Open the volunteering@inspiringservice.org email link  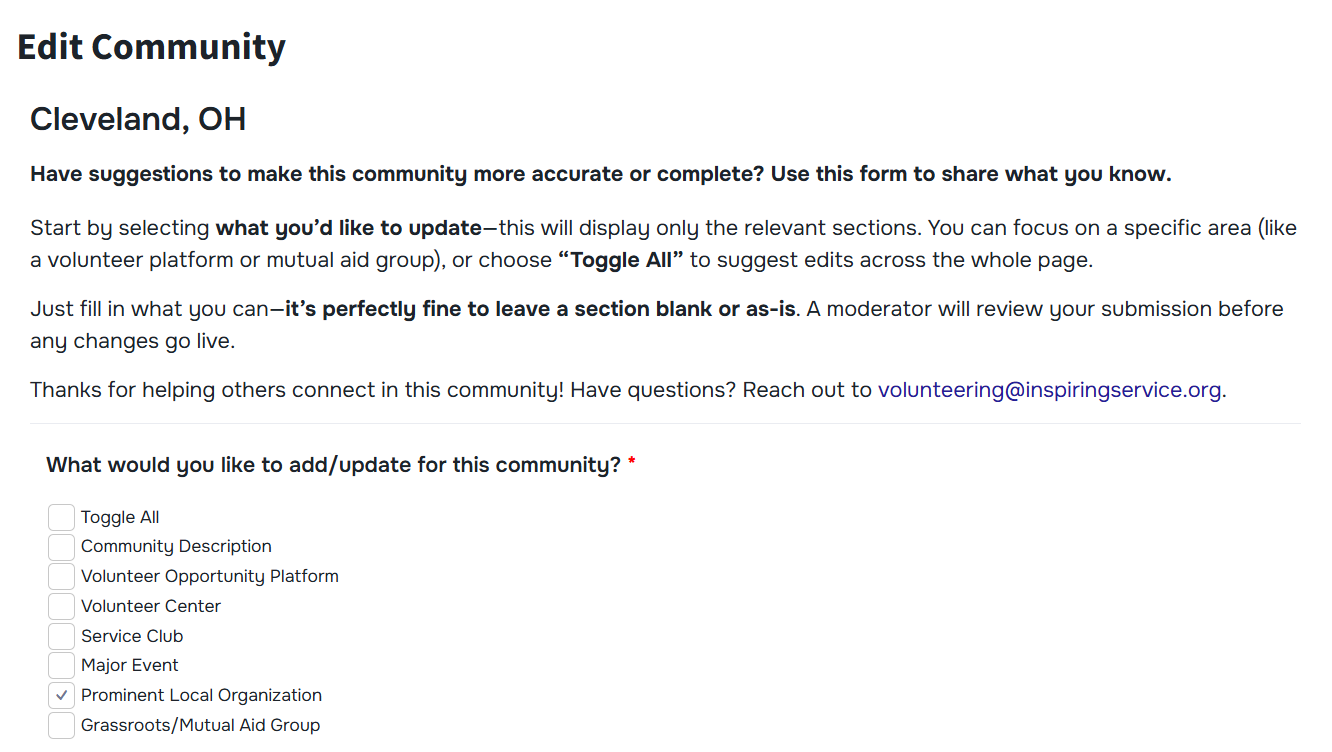[1049, 390]
